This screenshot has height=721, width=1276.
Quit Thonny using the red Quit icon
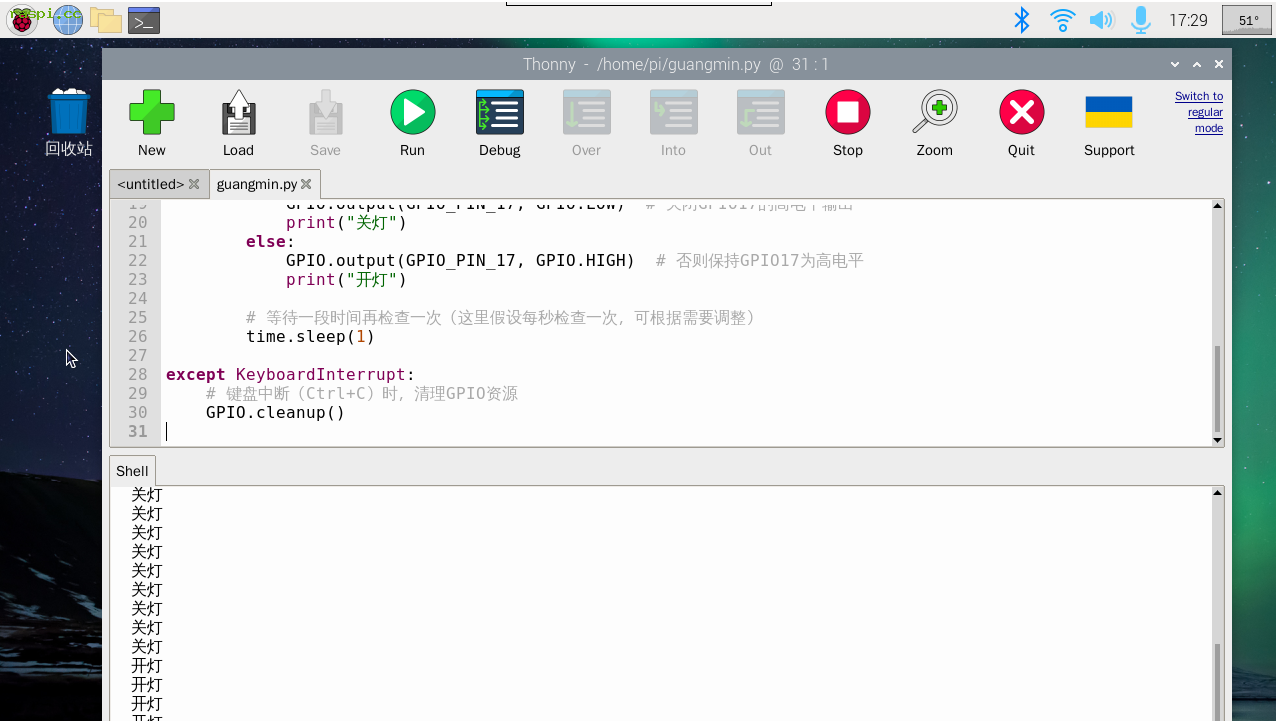point(1021,113)
